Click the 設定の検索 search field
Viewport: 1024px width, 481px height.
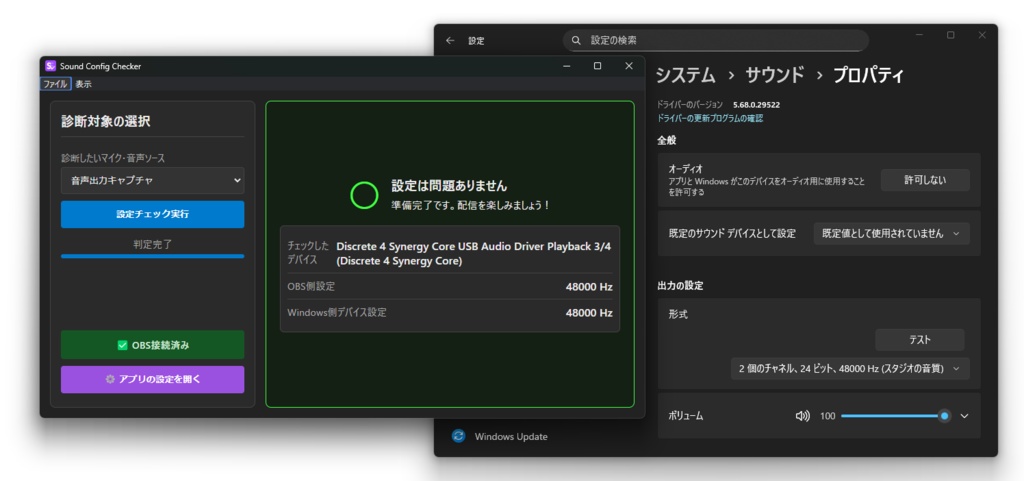(x=716, y=40)
